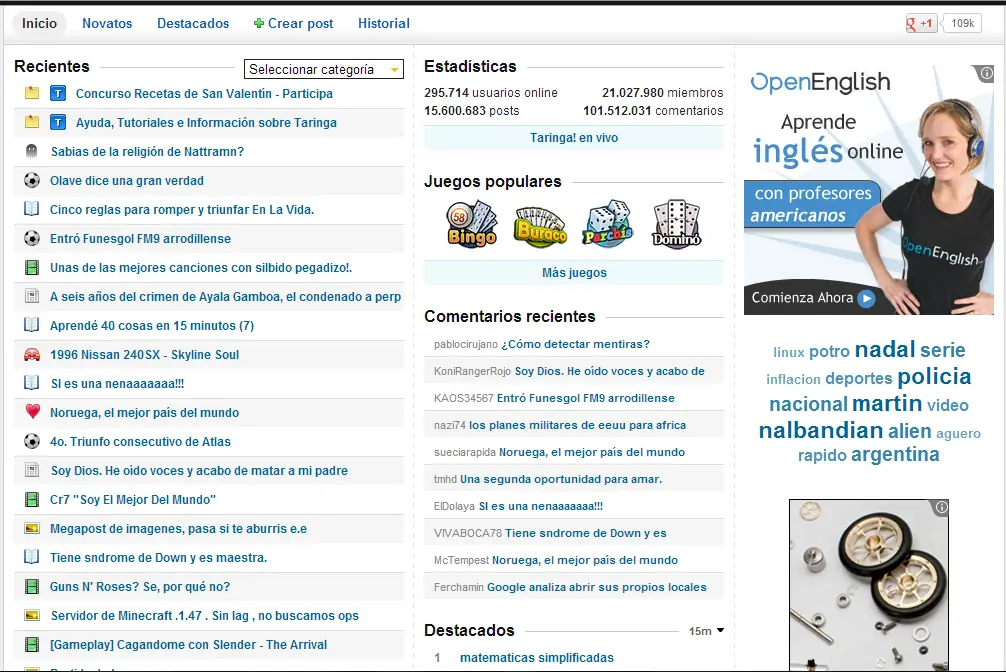
Task: Click film icon beside Gameplay Slender post
Action: (x=31, y=644)
